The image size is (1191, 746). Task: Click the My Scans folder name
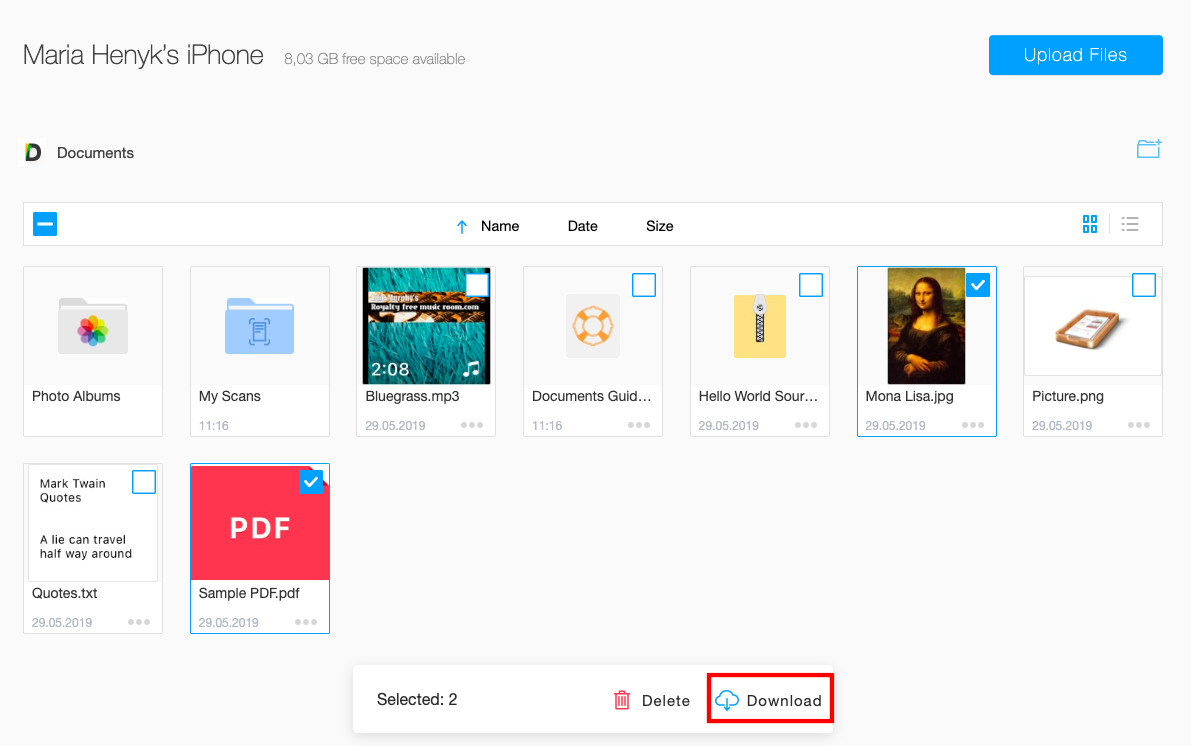click(229, 396)
